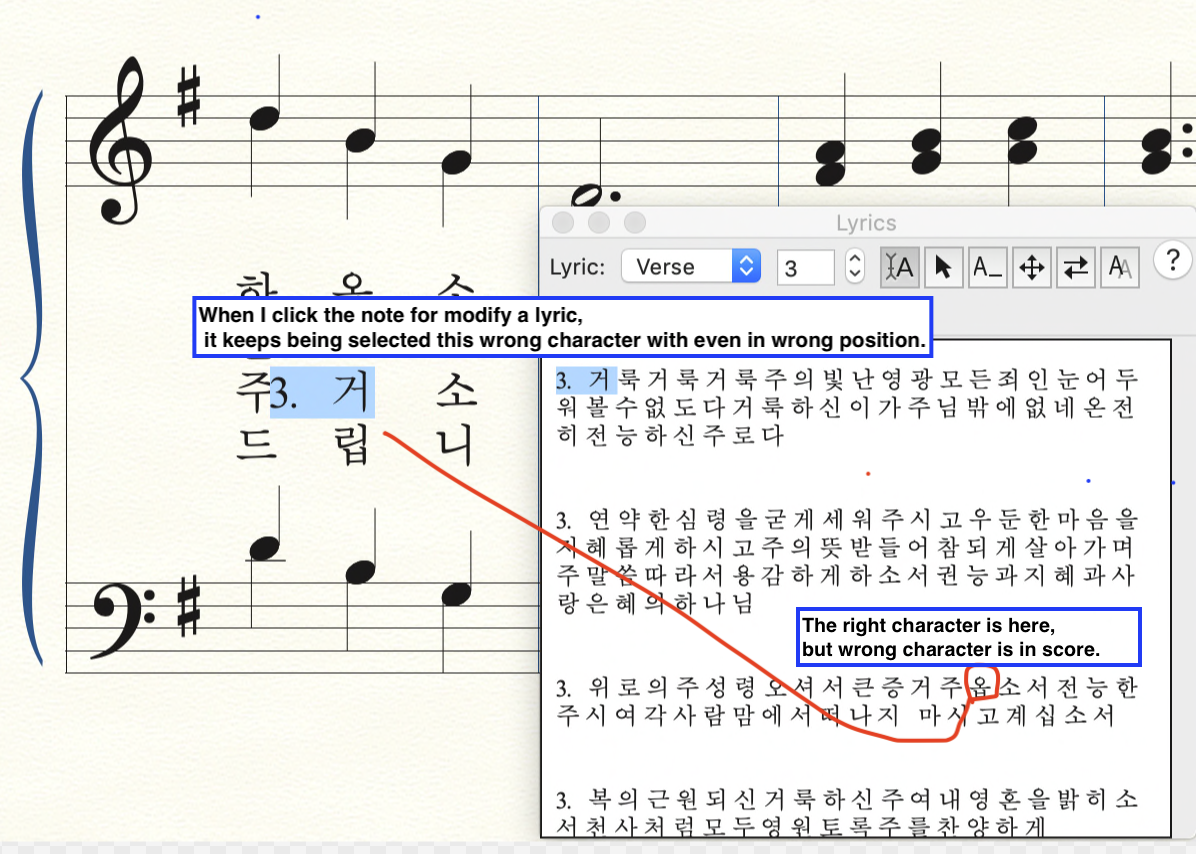Choose the Edit Word Extensions tool
The image size is (1196, 854).
pyautogui.click(x=987, y=267)
